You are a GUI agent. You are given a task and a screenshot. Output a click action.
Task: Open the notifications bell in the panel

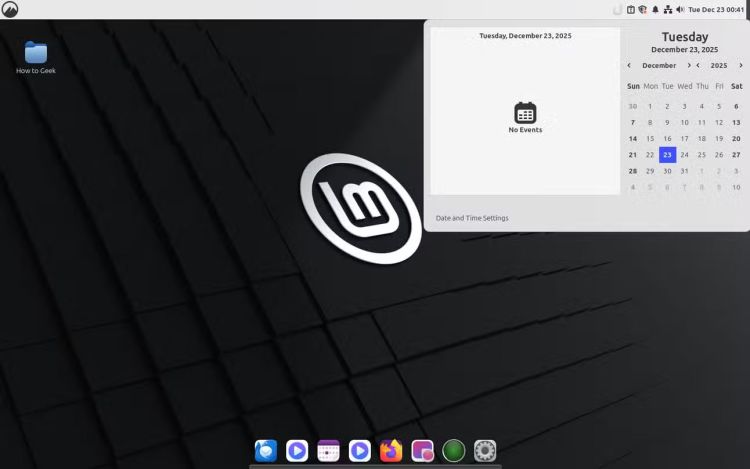coord(655,9)
